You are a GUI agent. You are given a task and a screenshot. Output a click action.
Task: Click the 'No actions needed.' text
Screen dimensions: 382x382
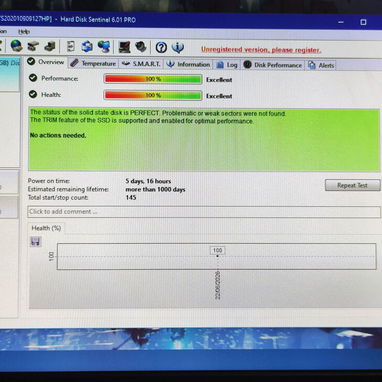(58, 135)
